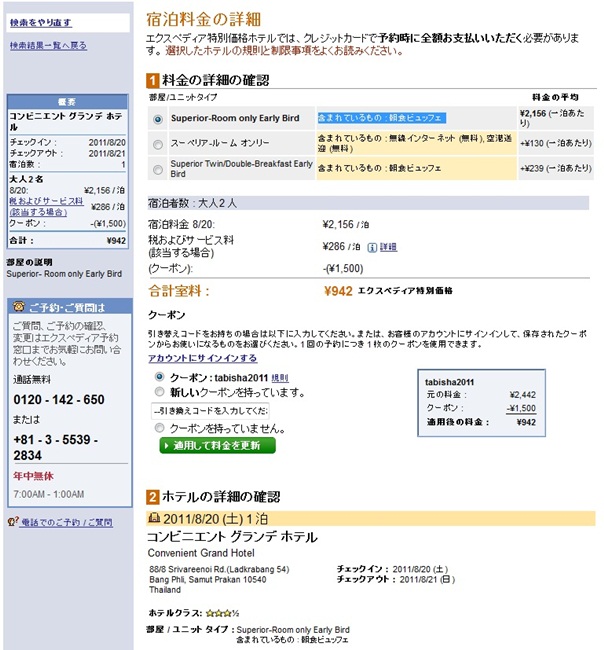
Task: Click +¥130 (一泊あたり) price cell
Action: point(555,143)
